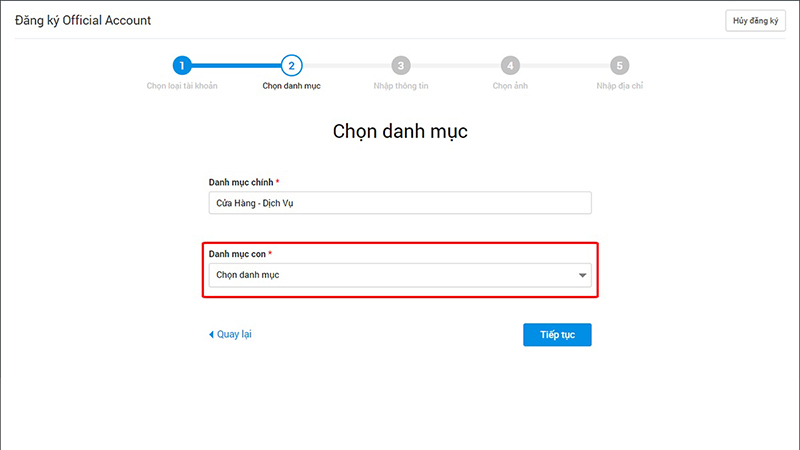This screenshot has height=450, width=800.
Task: Click the dropdown arrow of Danh mục con
Action: (582, 276)
